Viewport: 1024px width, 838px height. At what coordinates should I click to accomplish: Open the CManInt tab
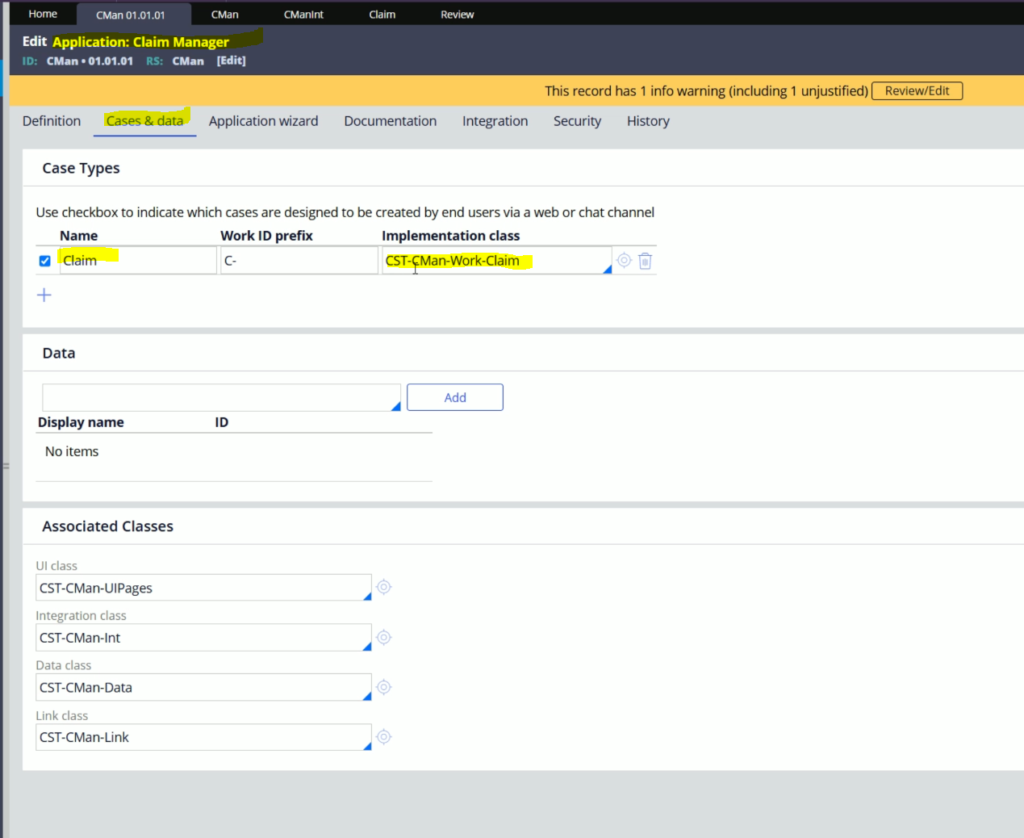(x=304, y=14)
